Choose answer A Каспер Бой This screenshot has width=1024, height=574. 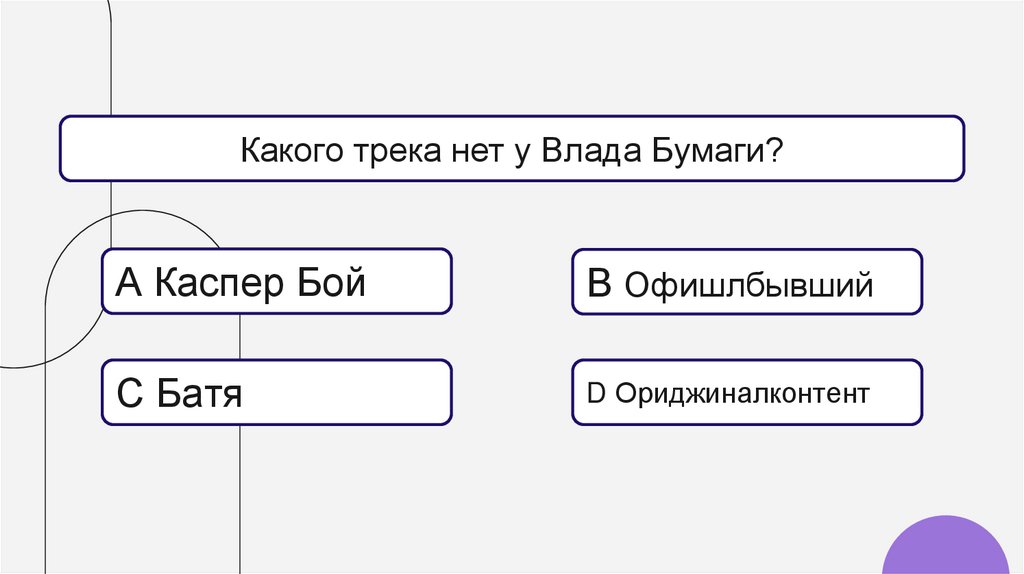pyautogui.click(x=277, y=283)
